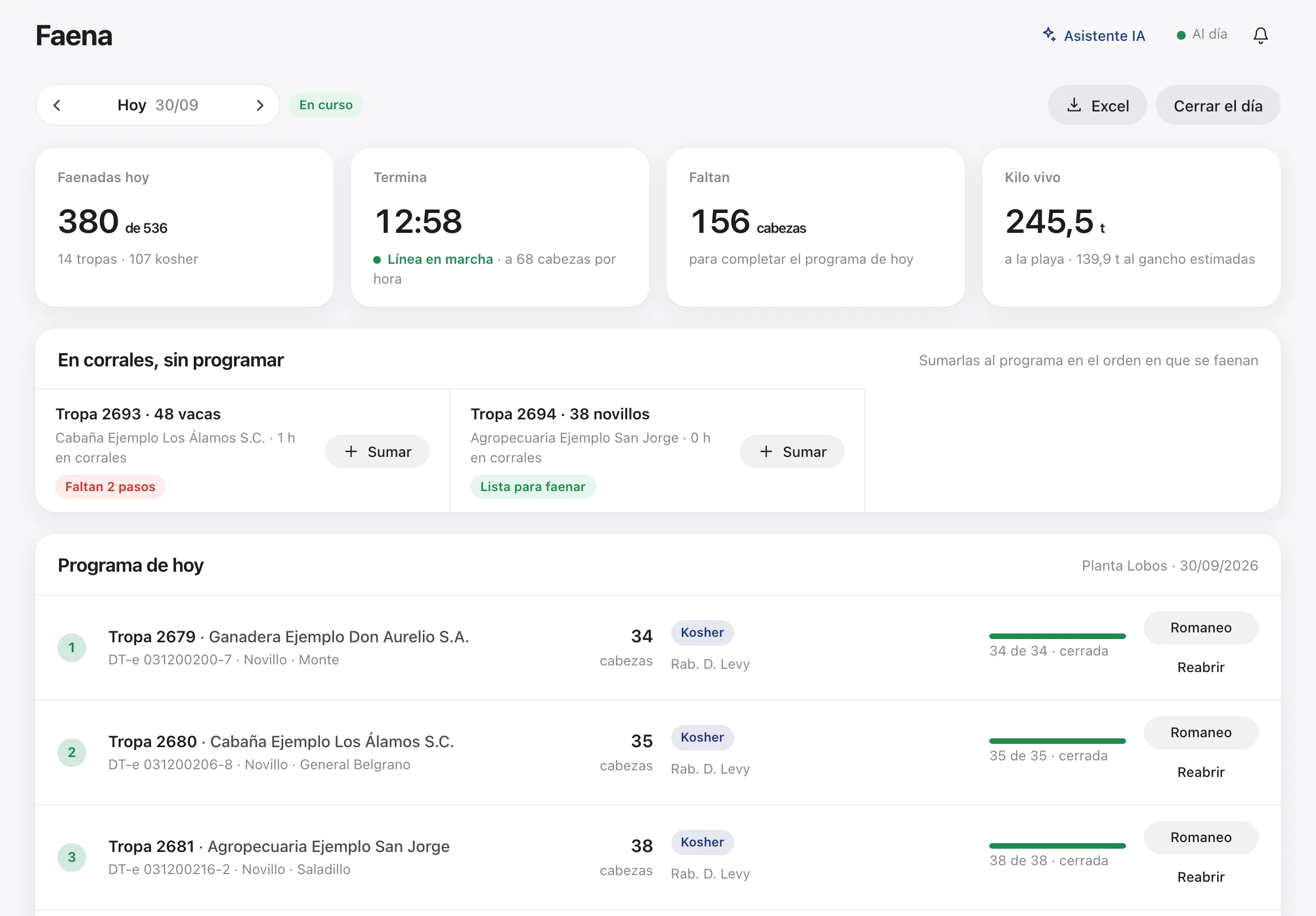Click the Excel download icon
Screen dimensions: 1316x916
pos(1074,105)
